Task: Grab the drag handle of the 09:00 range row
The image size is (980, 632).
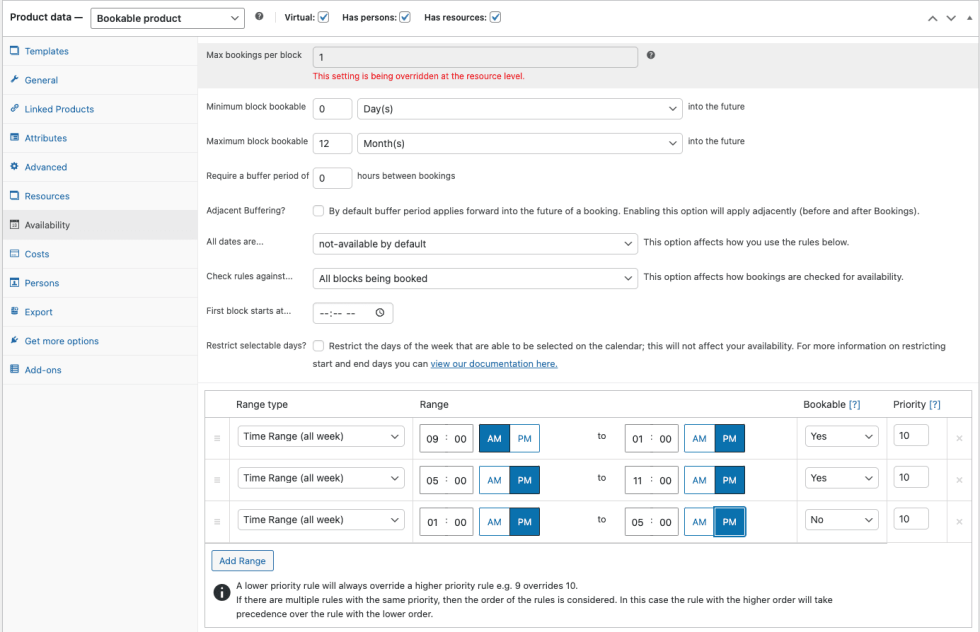Action: tap(218, 438)
